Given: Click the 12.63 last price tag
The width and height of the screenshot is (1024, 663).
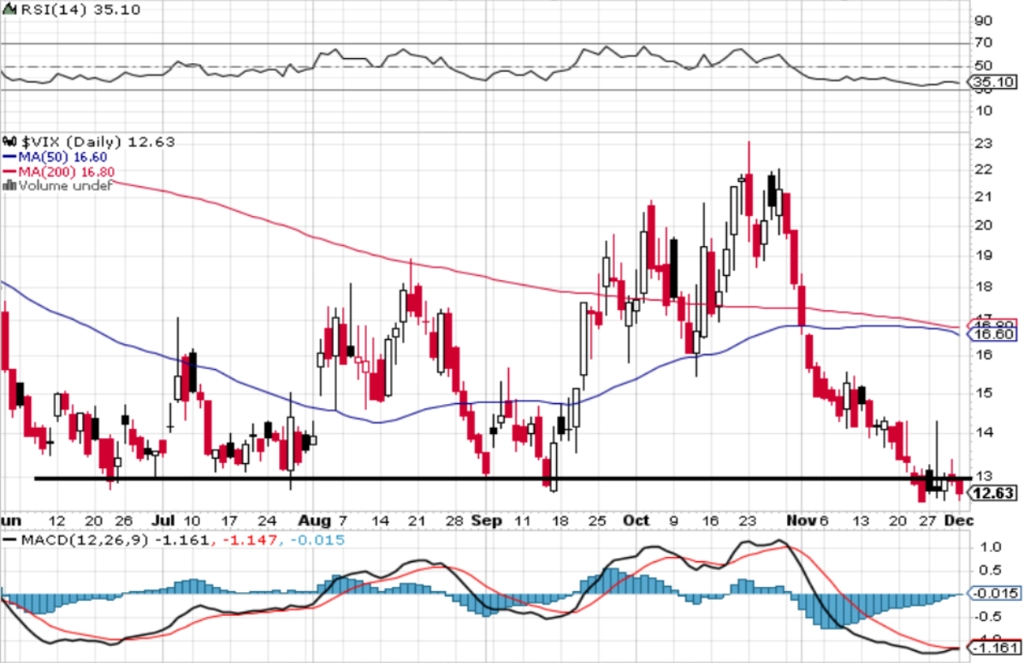Looking at the screenshot, I should (993, 493).
